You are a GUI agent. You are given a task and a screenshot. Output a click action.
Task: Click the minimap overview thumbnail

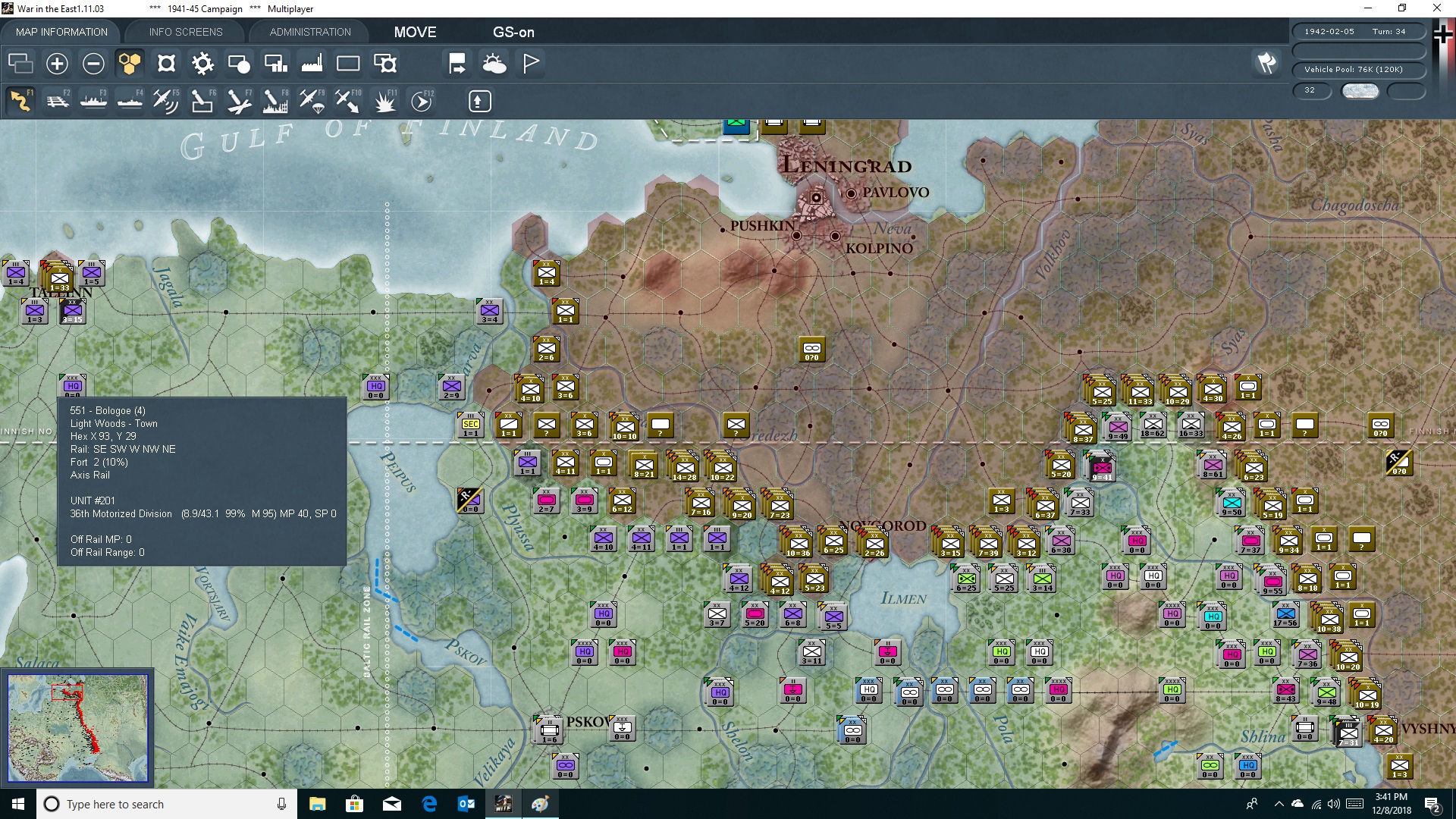[x=77, y=728]
